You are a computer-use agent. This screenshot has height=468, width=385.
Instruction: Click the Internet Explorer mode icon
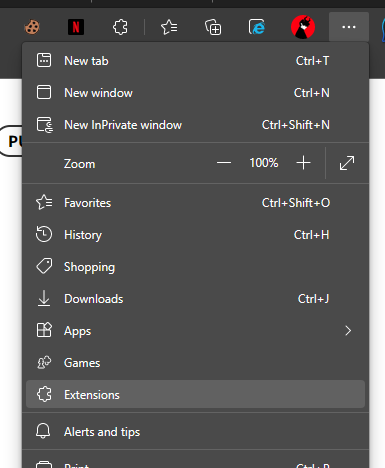257,27
